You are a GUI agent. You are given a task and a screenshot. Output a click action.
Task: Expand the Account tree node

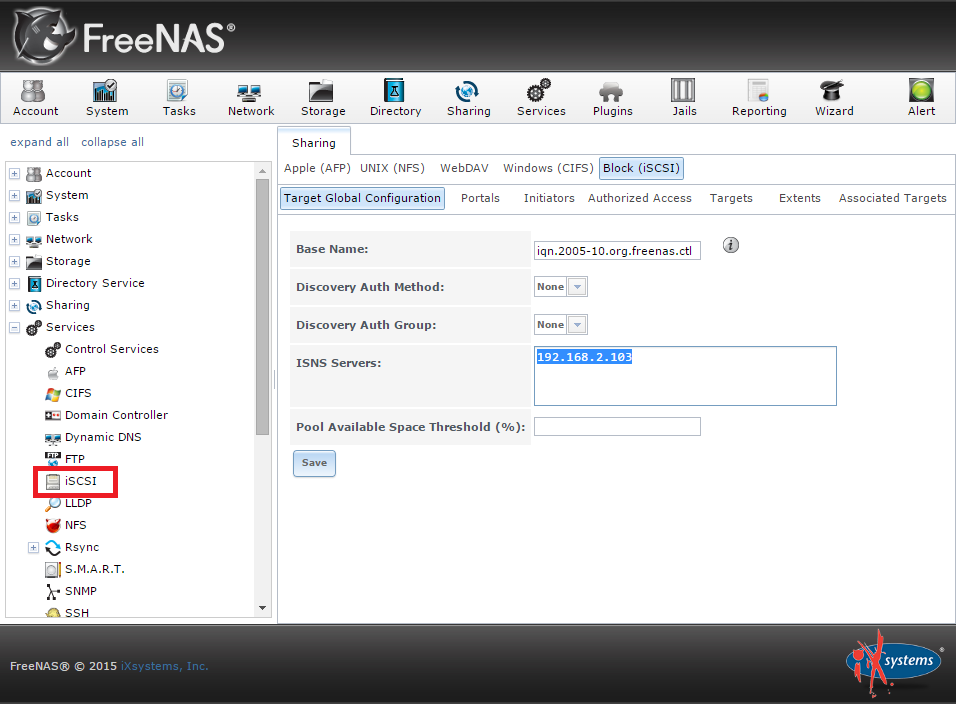click(15, 174)
